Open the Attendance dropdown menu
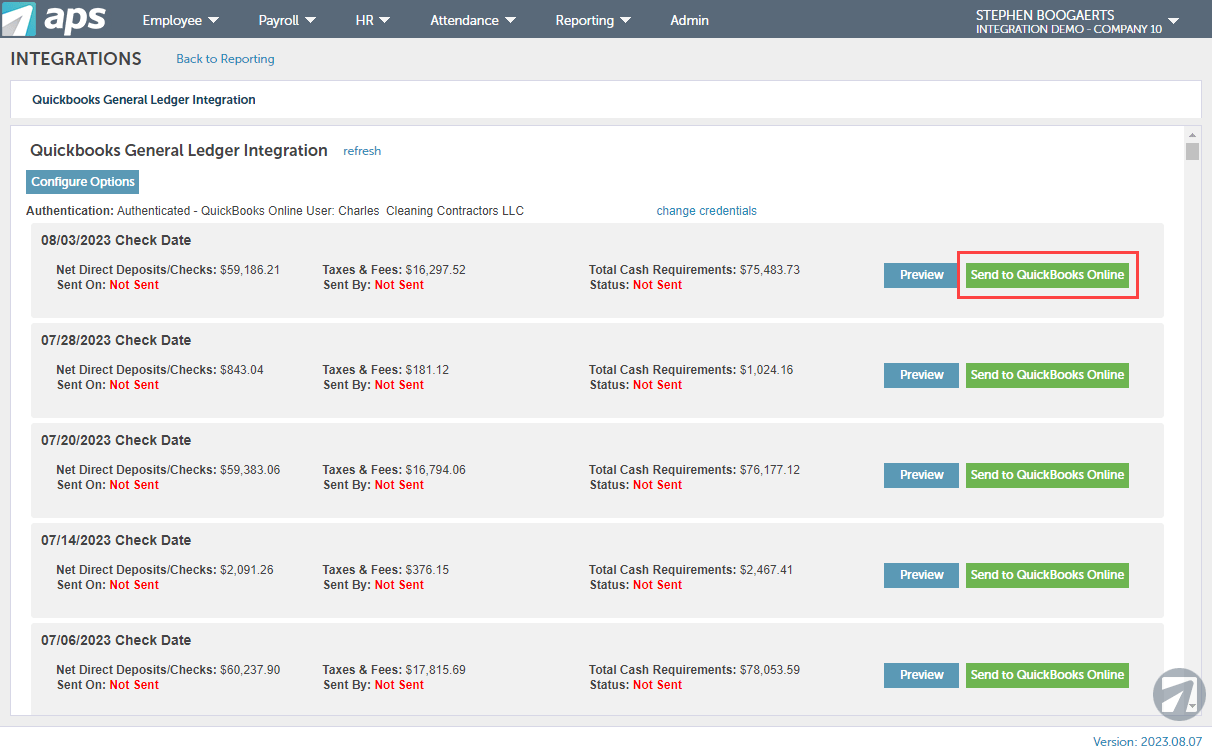1212x756 pixels. coord(473,20)
